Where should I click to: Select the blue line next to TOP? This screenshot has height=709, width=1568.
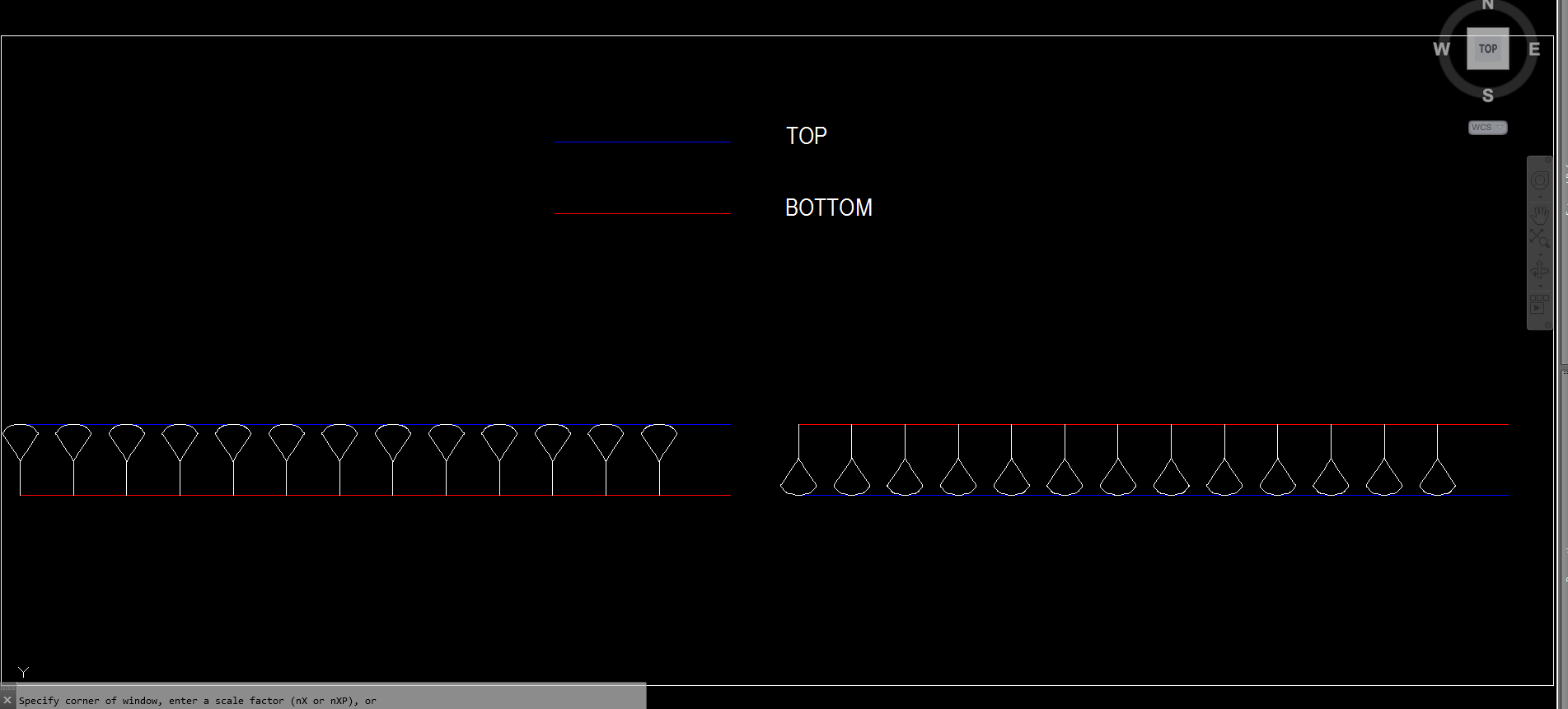pos(643,142)
